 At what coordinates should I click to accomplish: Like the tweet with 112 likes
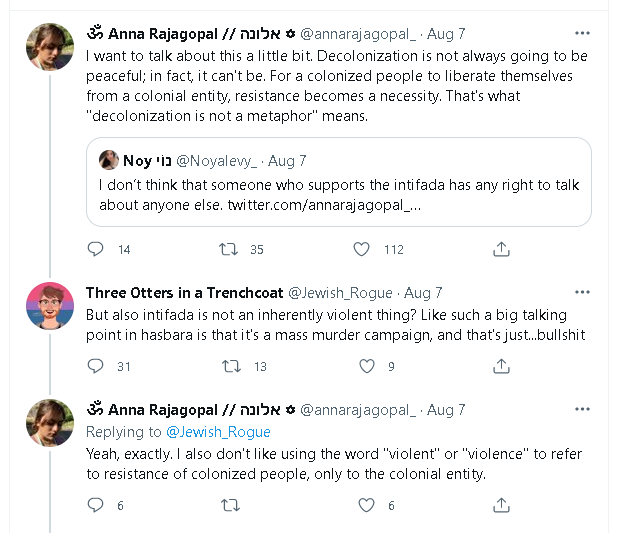point(362,249)
